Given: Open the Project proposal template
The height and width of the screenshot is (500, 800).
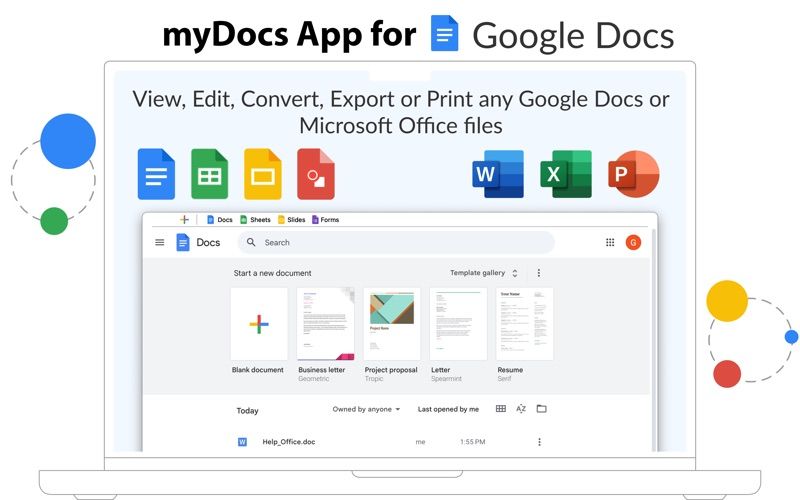Looking at the screenshot, I should pyautogui.click(x=392, y=324).
